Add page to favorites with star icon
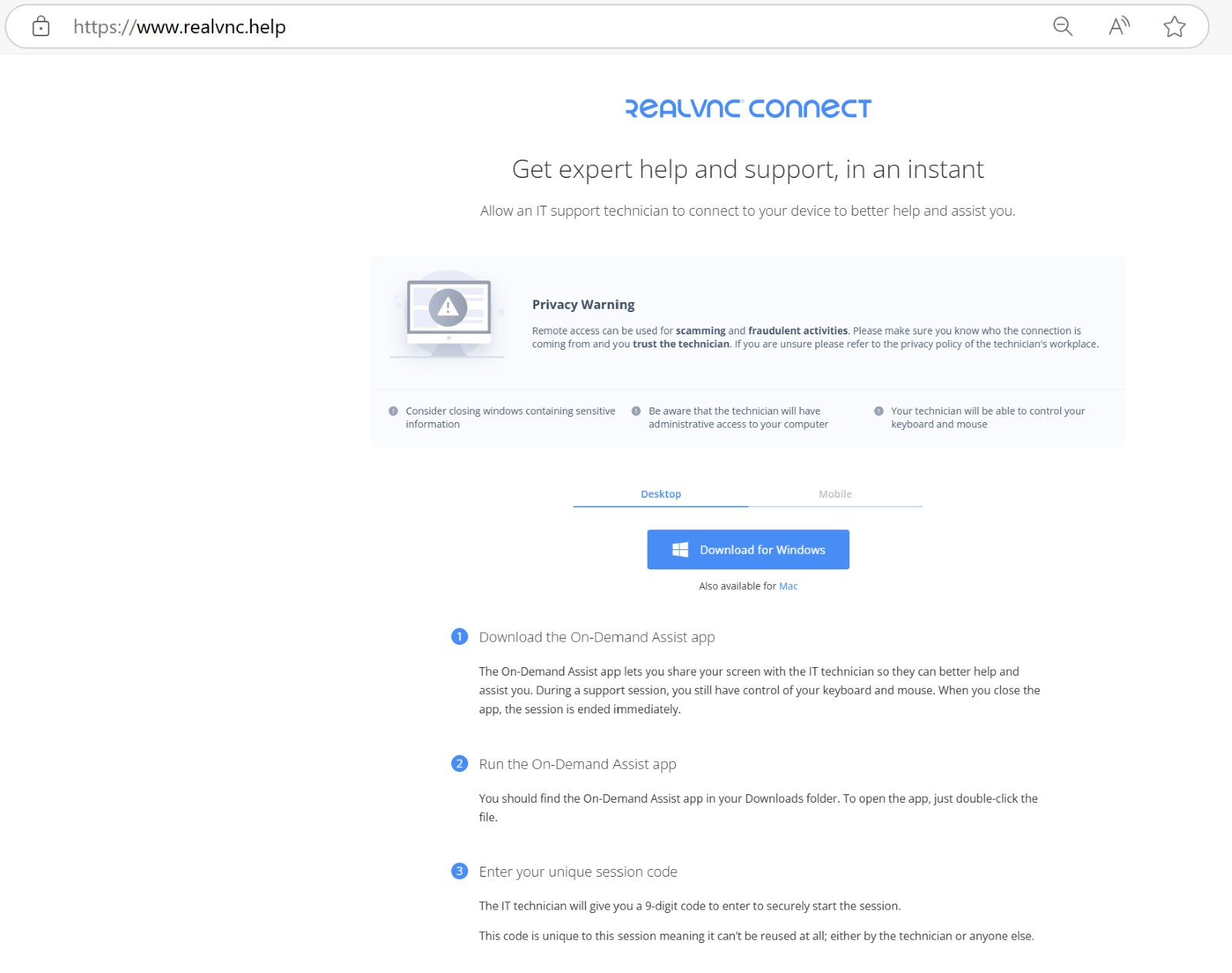Viewport: 1232px width, 973px height. click(1174, 27)
